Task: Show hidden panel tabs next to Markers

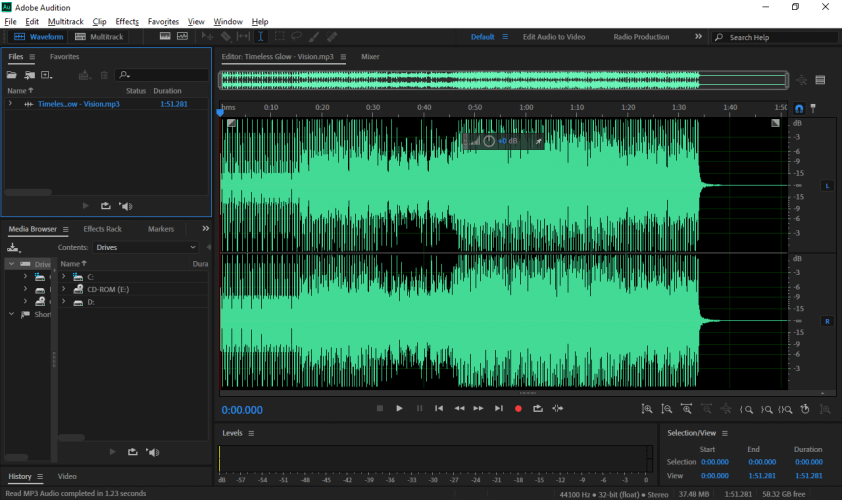Action: pos(206,229)
